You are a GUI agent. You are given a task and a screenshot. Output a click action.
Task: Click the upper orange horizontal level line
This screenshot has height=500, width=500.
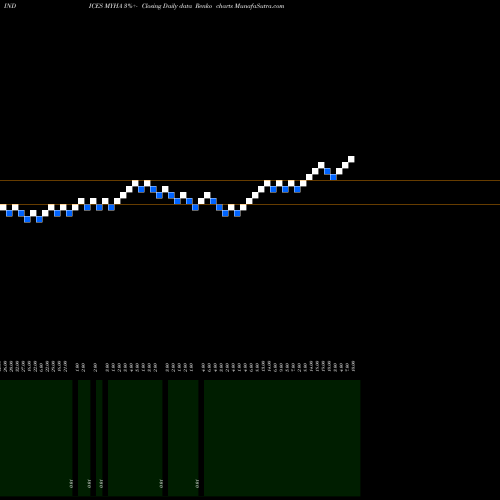(x=250, y=181)
